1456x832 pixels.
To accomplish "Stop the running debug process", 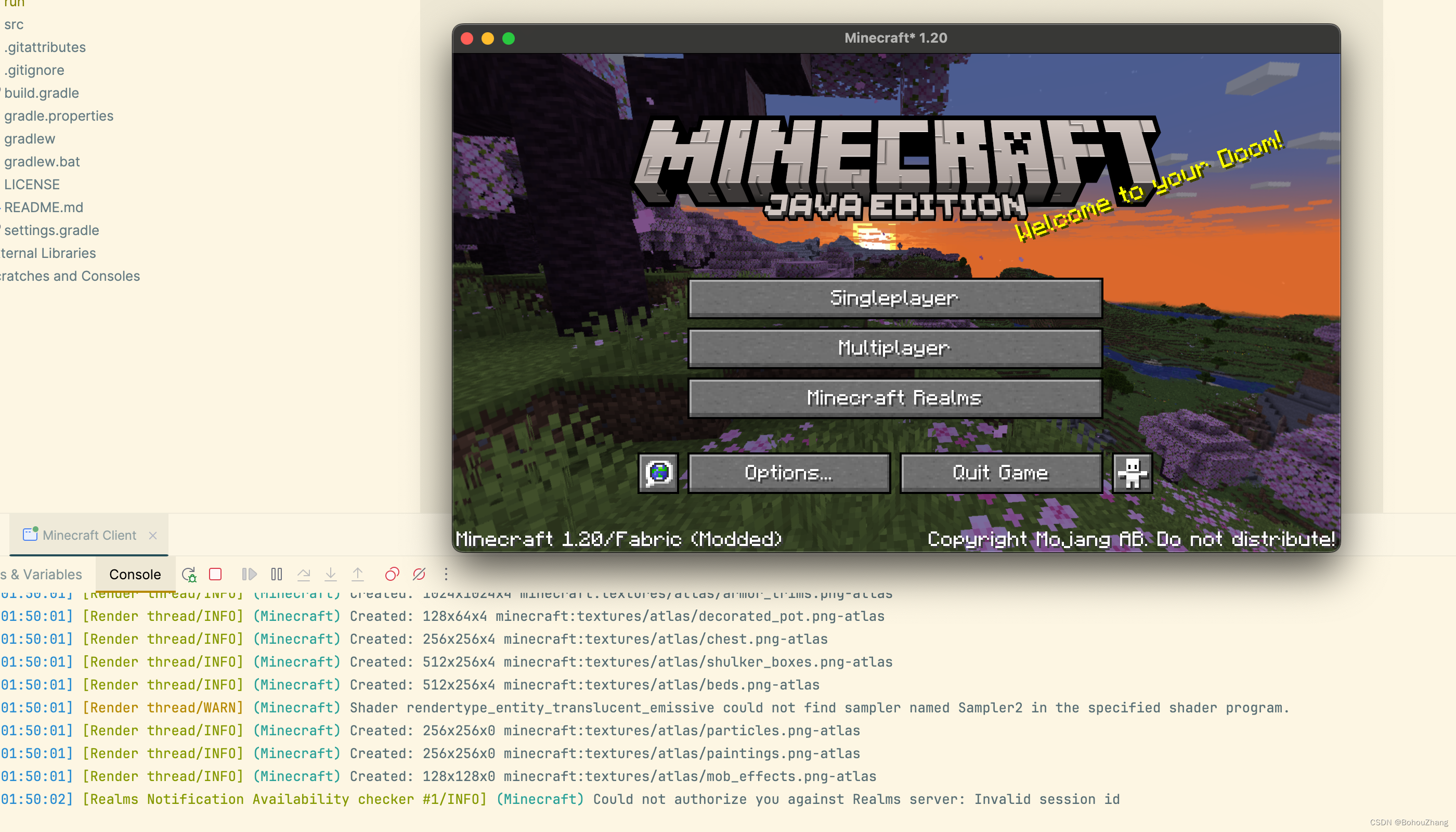I will pyautogui.click(x=215, y=574).
